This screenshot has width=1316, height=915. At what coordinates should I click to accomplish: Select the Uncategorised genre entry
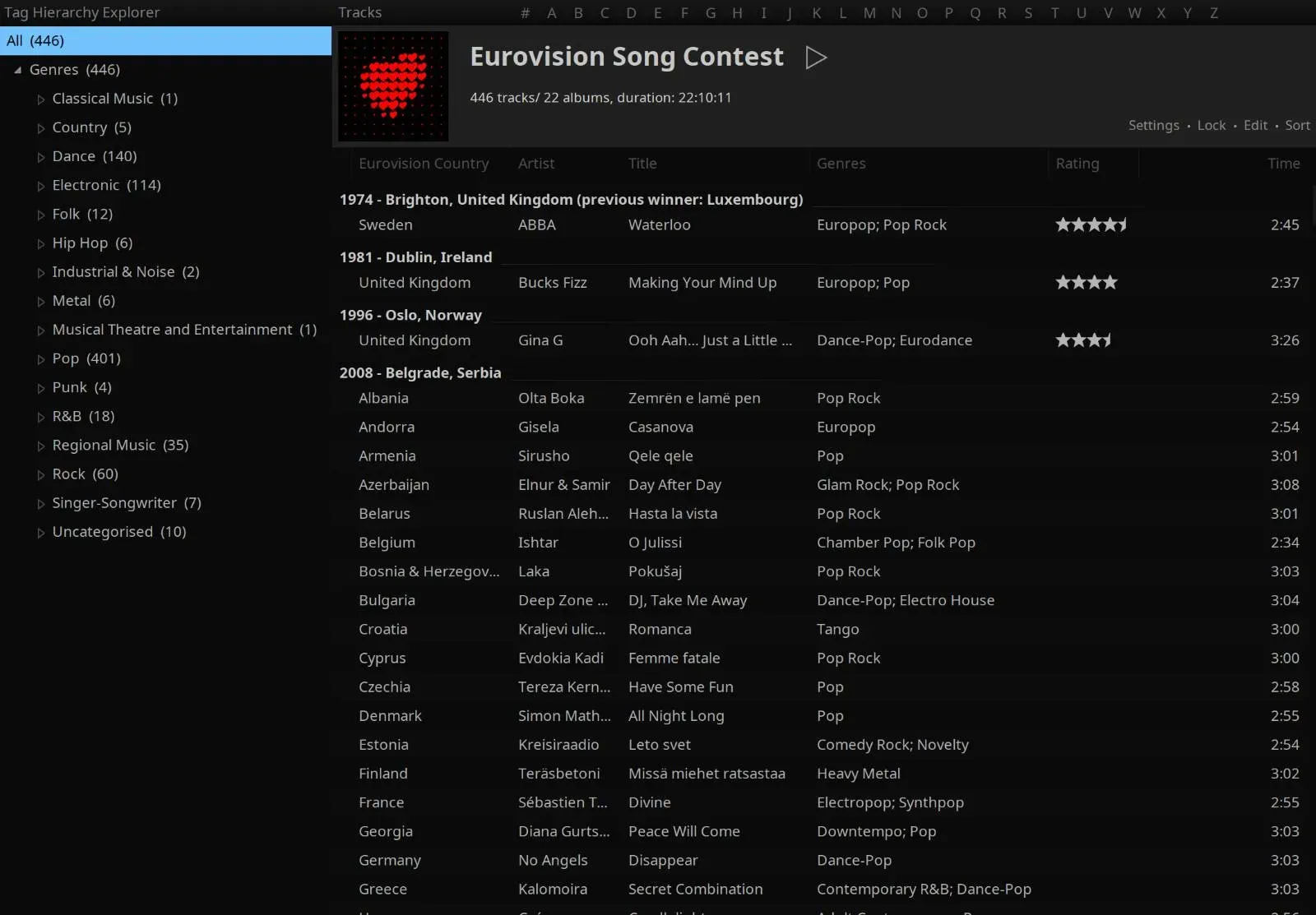(101, 532)
